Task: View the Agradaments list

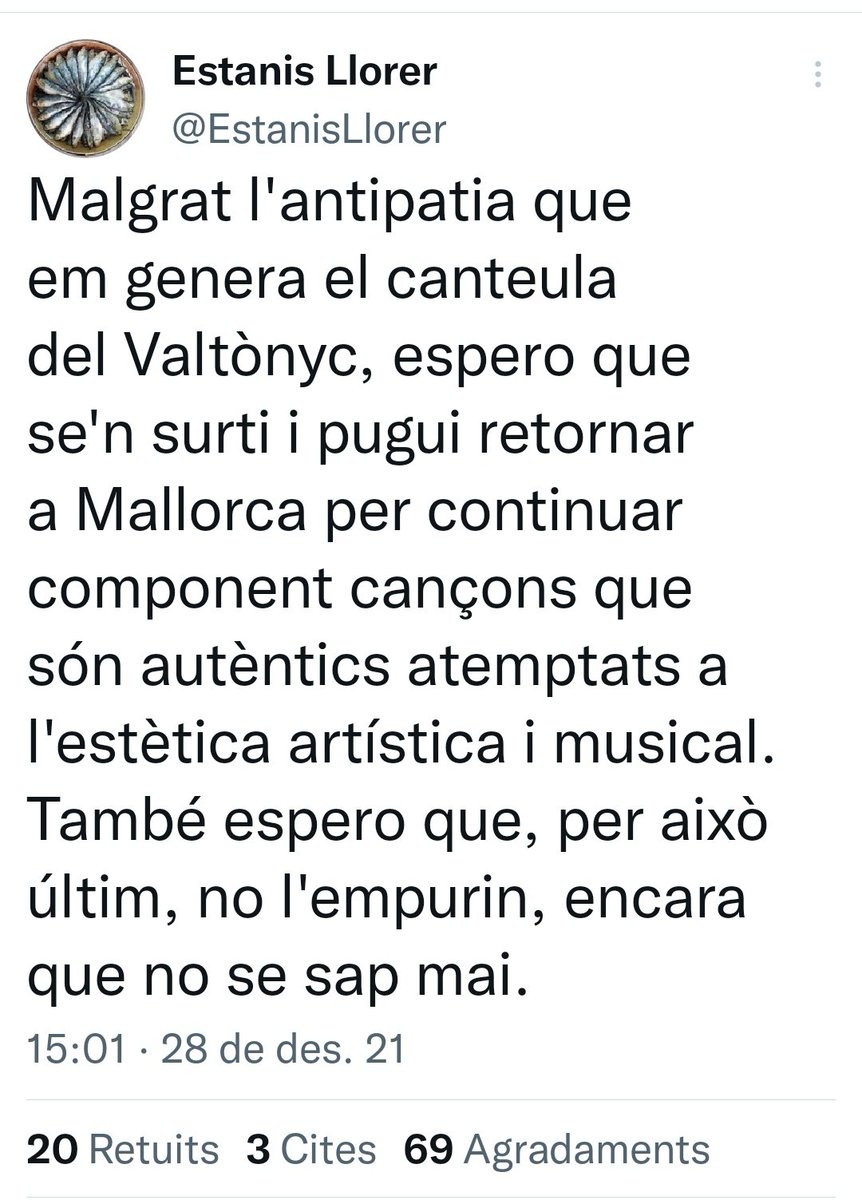Action: coord(587,1149)
